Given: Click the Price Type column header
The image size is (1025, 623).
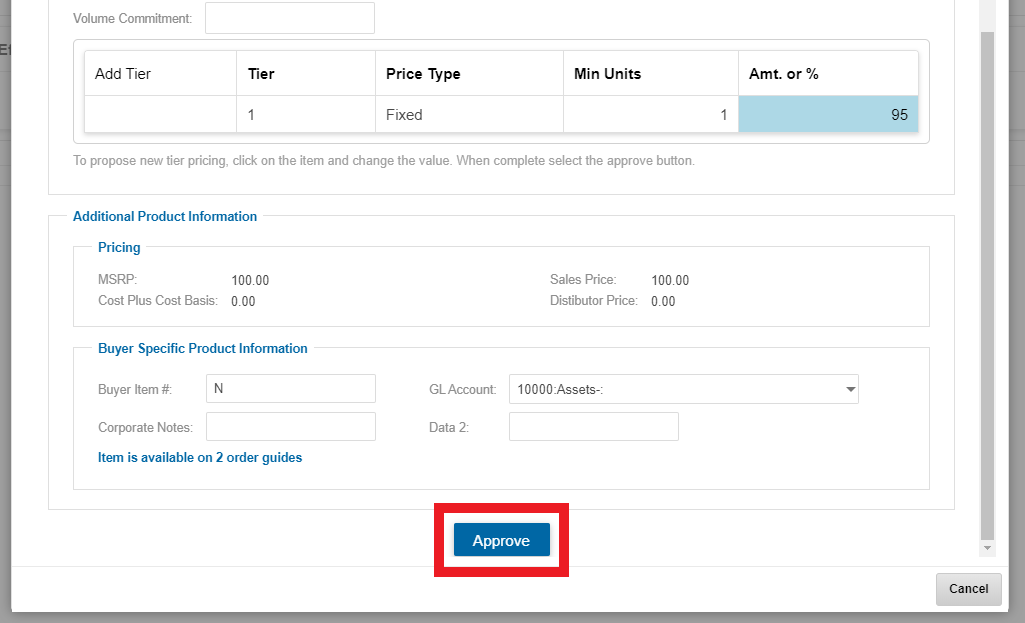Looking at the screenshot, I should coord(469,74).
